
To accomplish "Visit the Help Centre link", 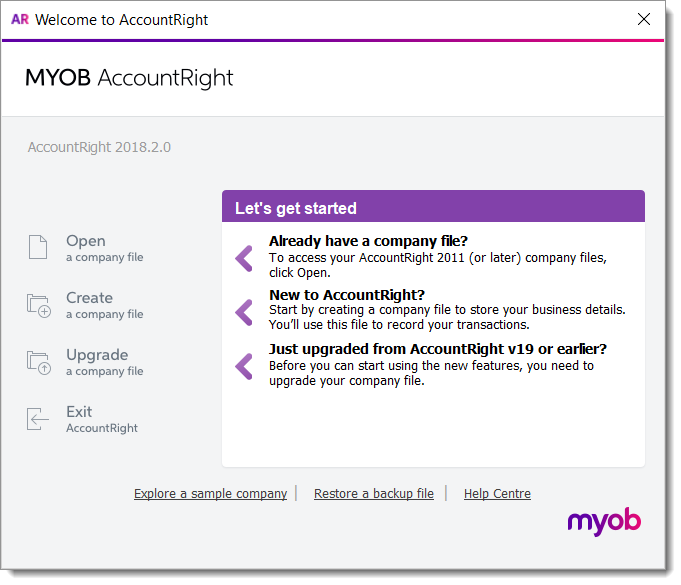I will [497, 494].
